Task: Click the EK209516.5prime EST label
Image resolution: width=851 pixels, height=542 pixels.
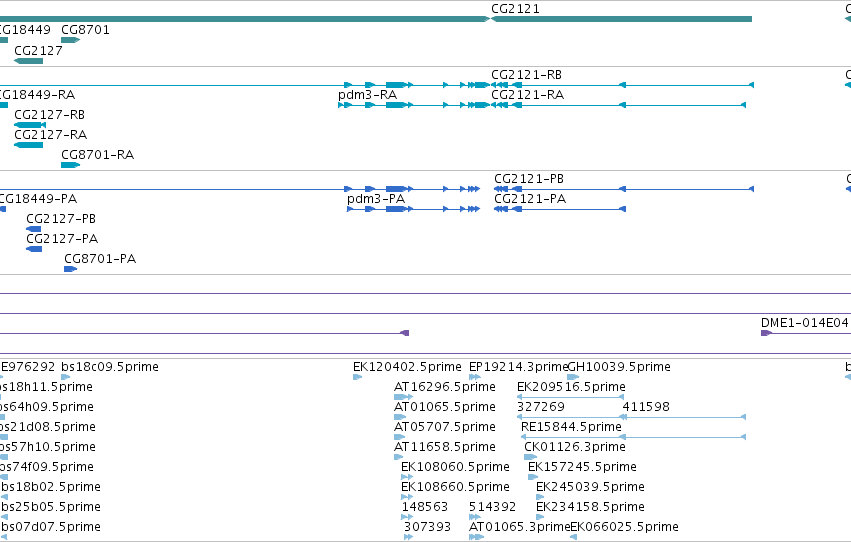Action: [571, 387]
